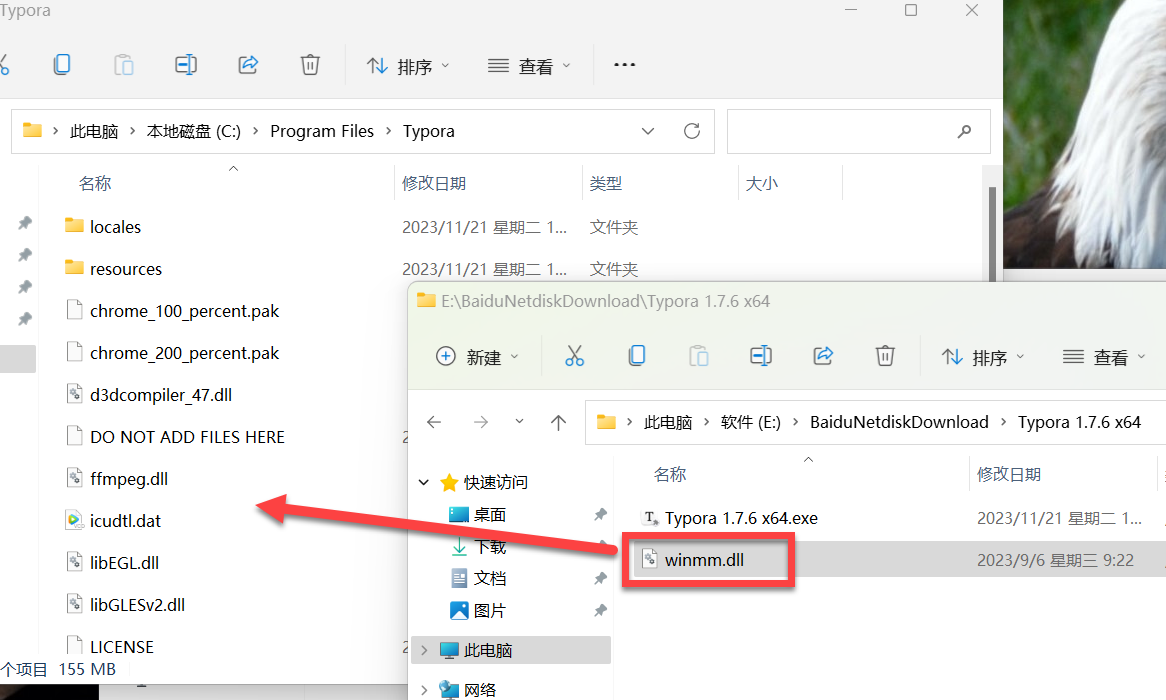Click Program Files breadcrumb segment
The height and width of the screenshot is (700, 1166).
(x=322, y=132)
